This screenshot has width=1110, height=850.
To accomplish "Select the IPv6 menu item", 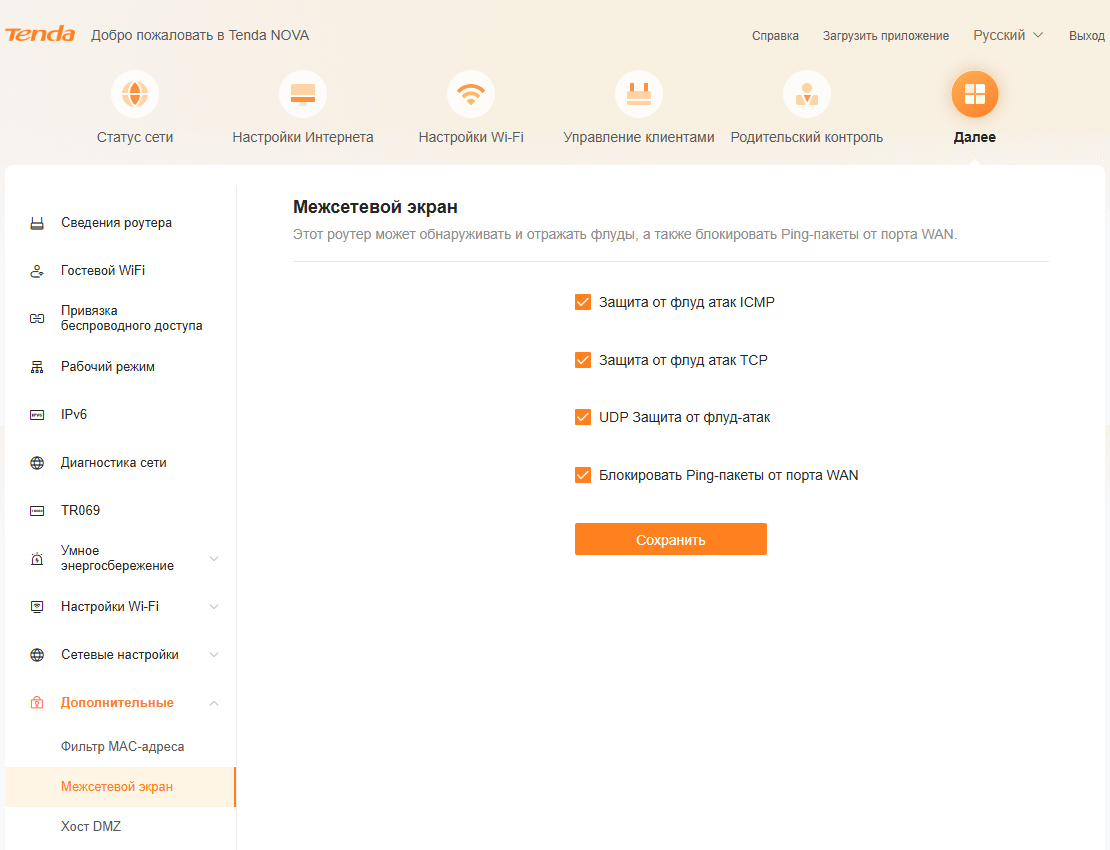I will [x=74, y=414].
